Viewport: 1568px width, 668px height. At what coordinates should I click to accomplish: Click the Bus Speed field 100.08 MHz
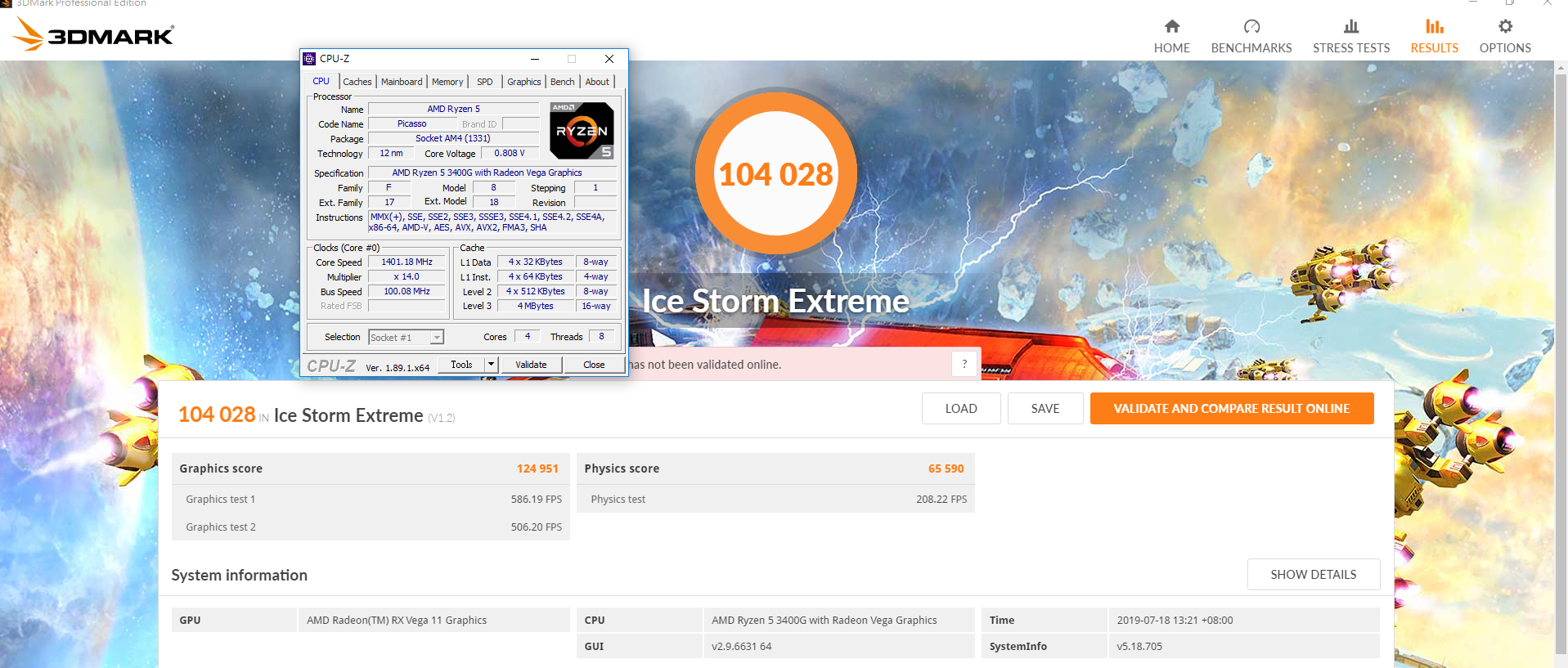(407, 292)
